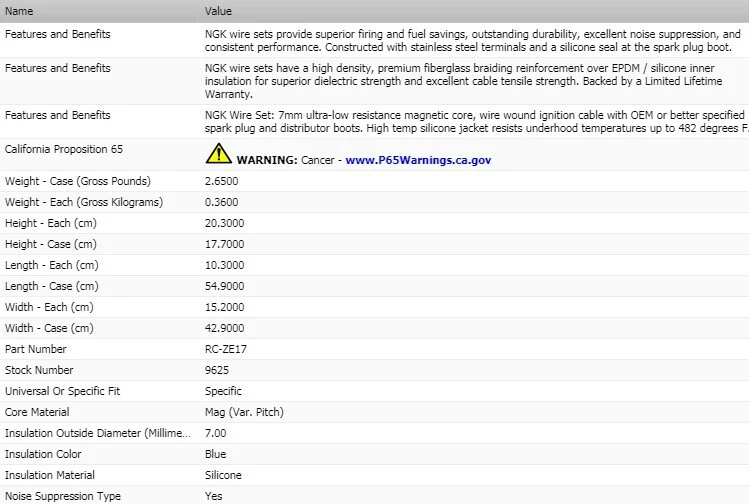749x504 pixels.
Task: Select the Insulation Material label
Action: pos(50,475)
